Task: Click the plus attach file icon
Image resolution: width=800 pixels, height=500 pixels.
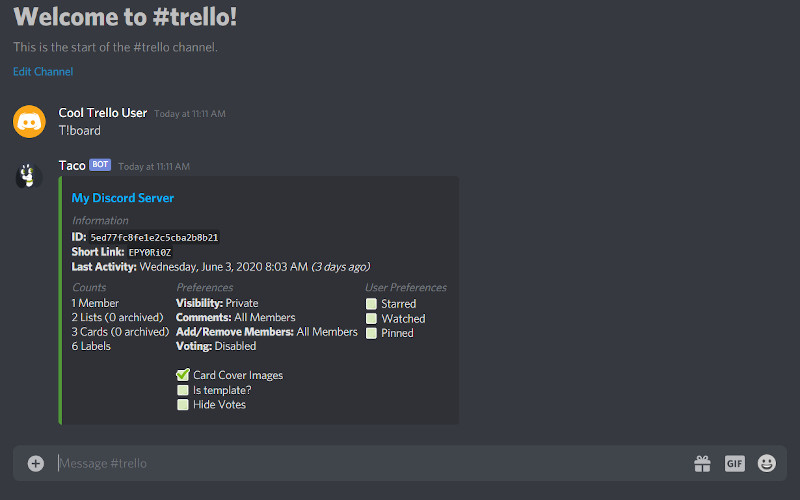Action: [x=35, y=463]
